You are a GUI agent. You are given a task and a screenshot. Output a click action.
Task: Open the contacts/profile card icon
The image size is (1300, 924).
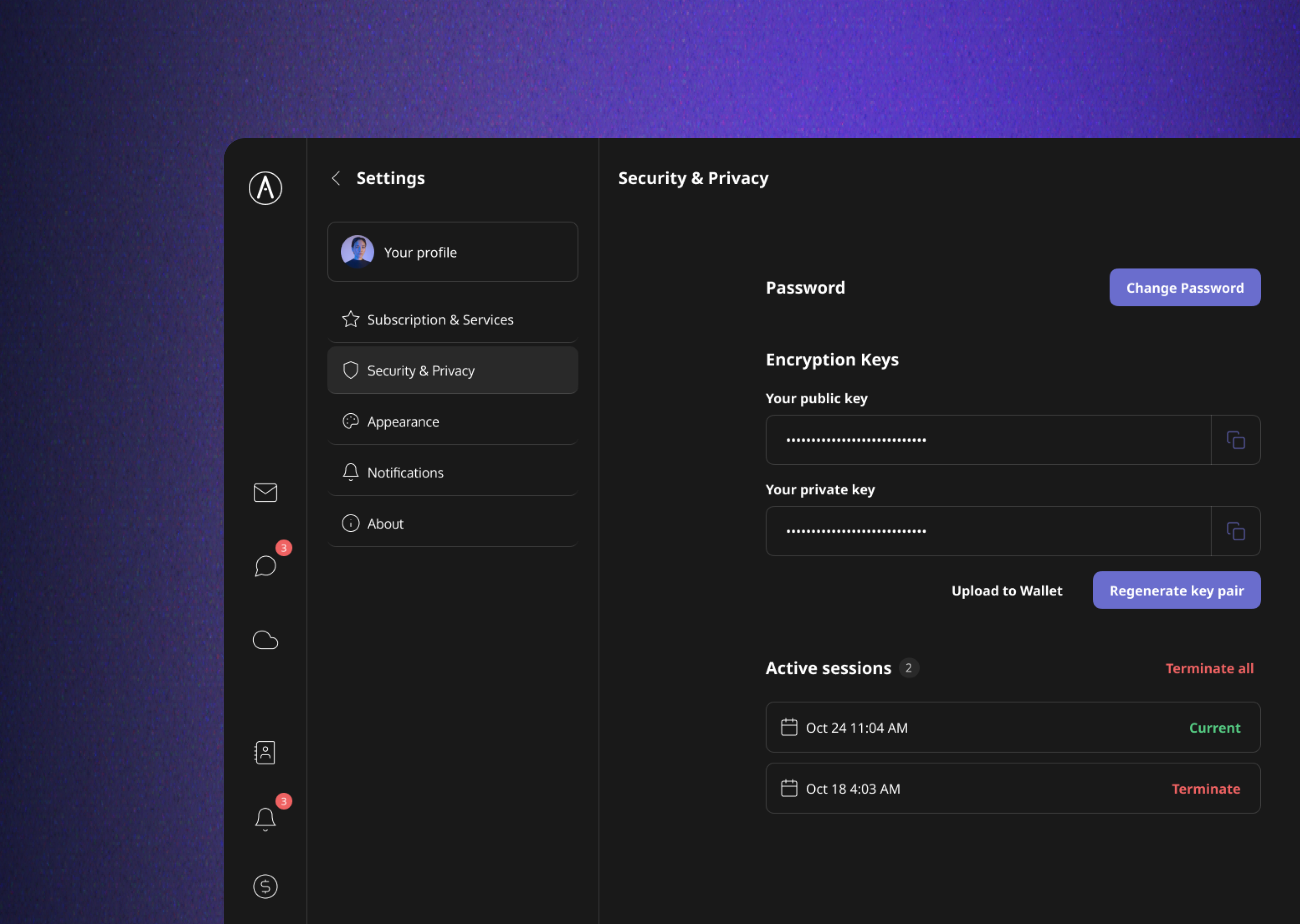pyautogui.click(x=264, y=752)
